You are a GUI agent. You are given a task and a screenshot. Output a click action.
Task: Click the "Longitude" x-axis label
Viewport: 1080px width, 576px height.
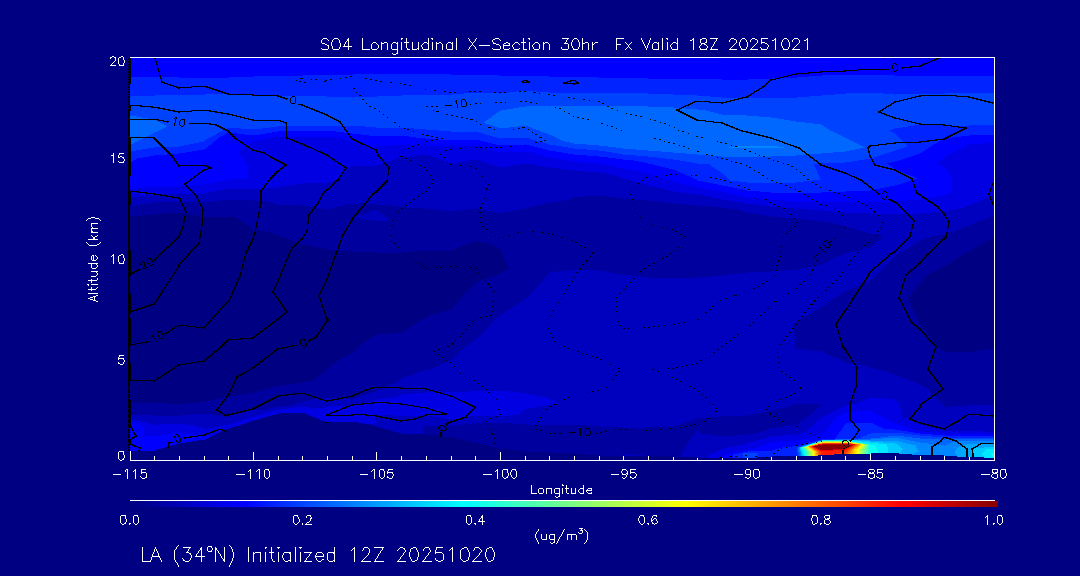click(561, 490)
